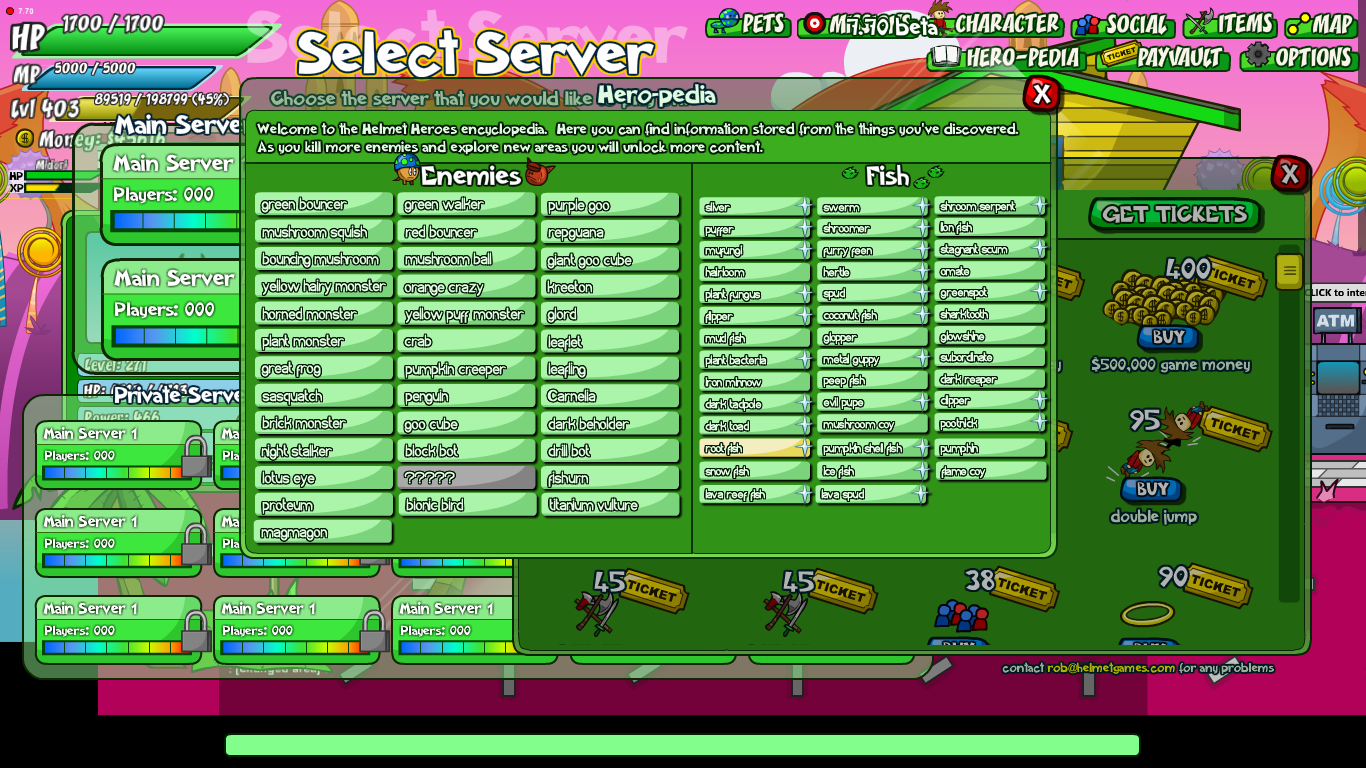The width and height of the screenshot is (1366, 768).
Task: Close the ticket store window with red X
Action: tap(1289, 173)
